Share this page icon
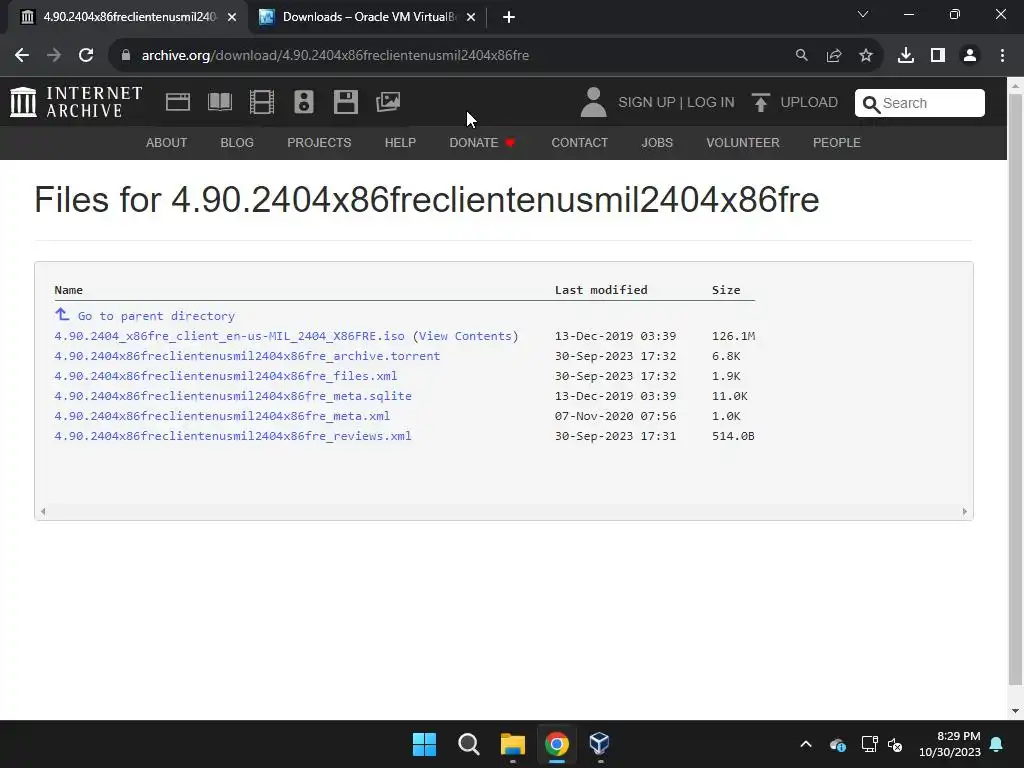Viewport: 1024px width, 768px height. tap(834, 56)
